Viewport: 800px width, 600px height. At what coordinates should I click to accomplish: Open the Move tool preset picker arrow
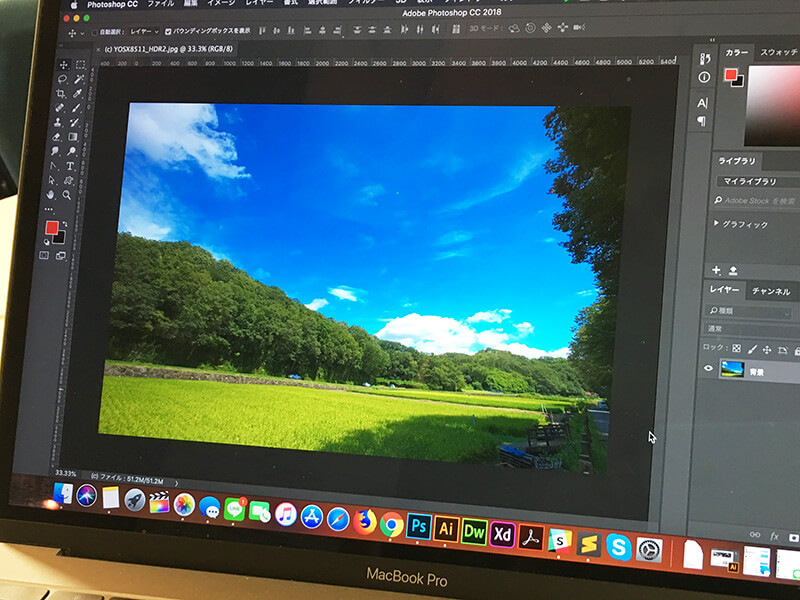pyautogui.click(x=82, y=34)
